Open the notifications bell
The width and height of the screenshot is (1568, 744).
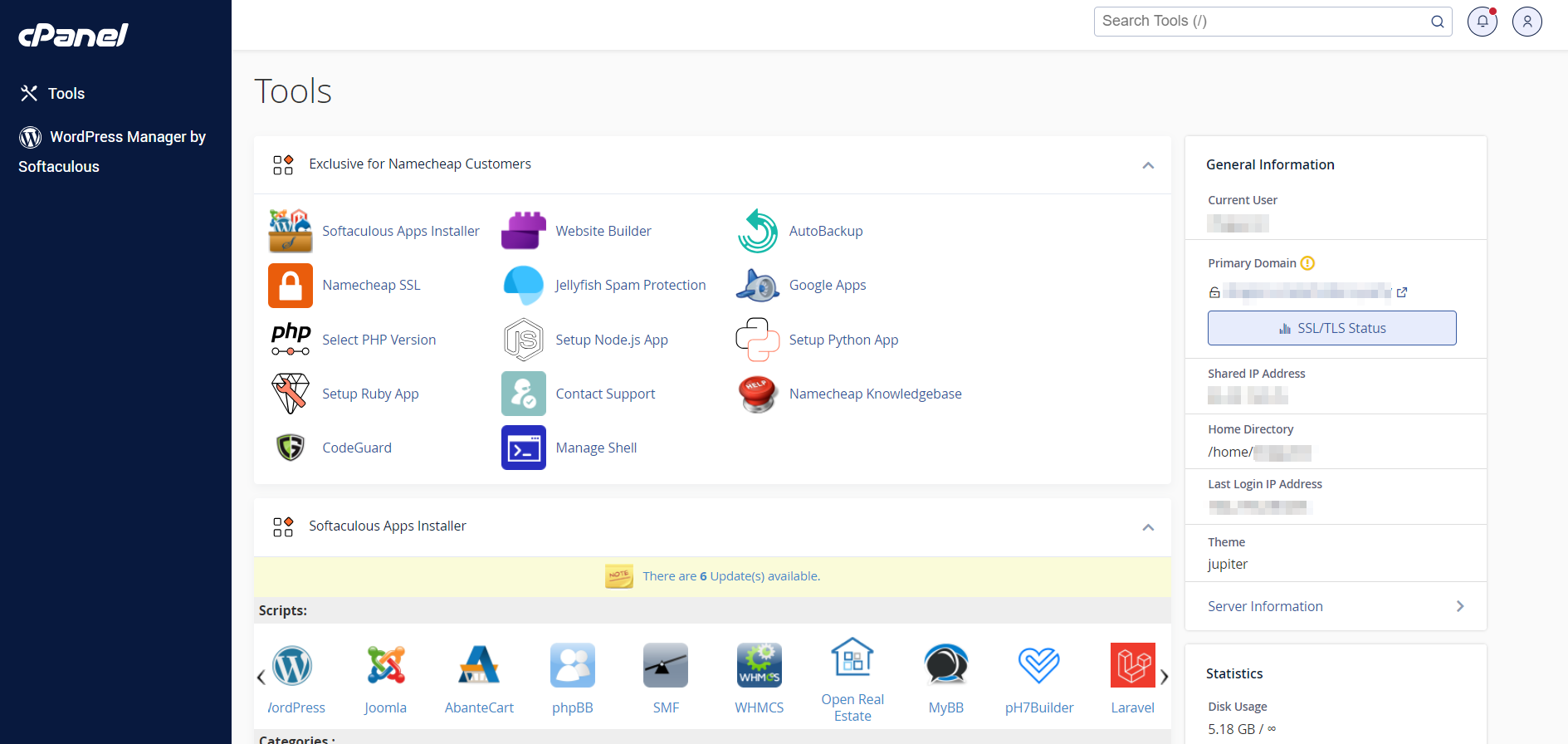coord(1483,22)
